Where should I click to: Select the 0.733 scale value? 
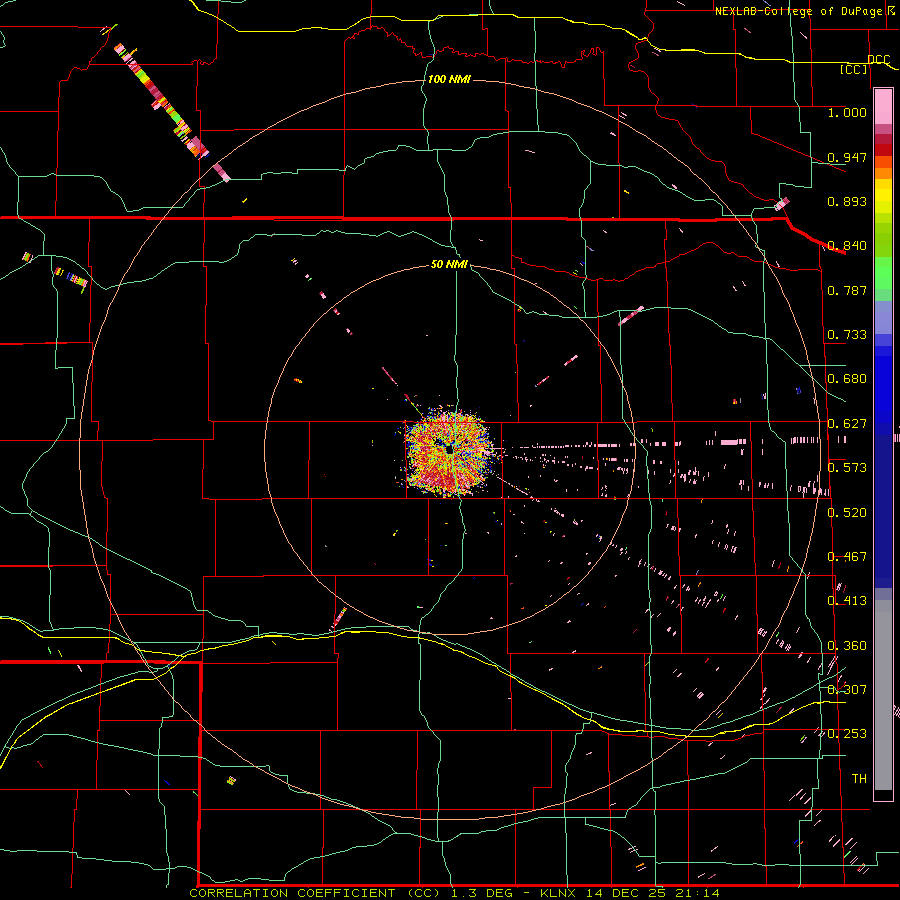tap(847, 335)
